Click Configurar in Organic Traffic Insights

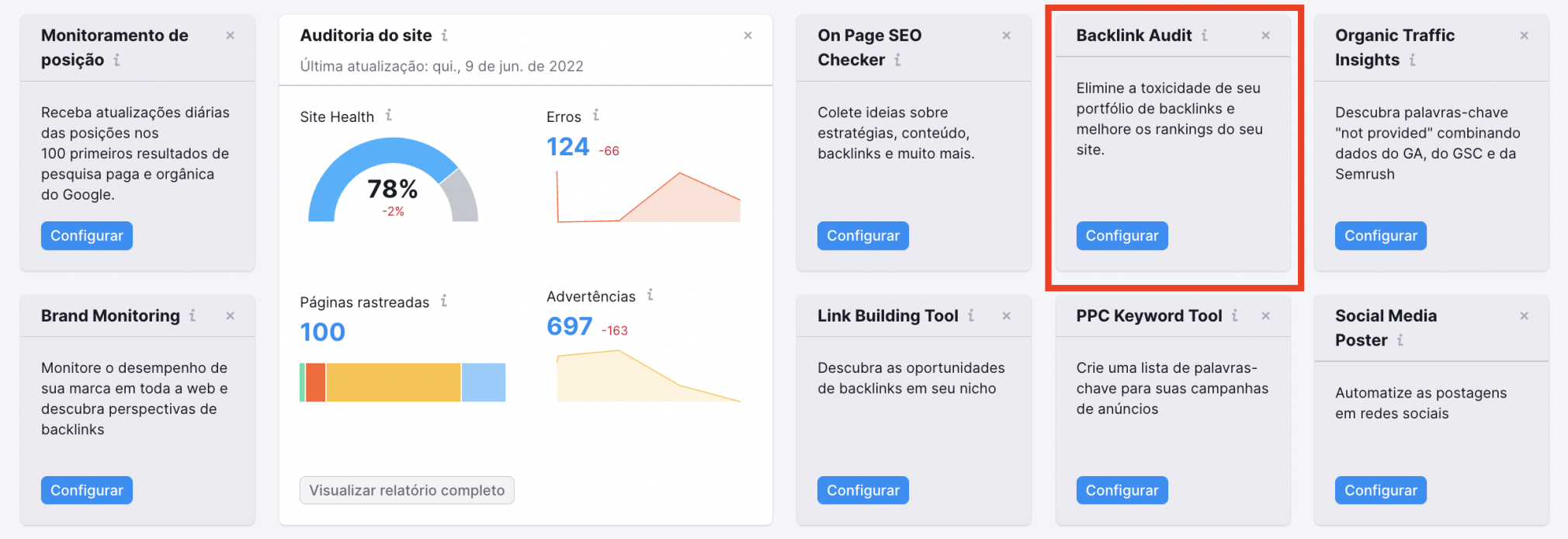1380,235
